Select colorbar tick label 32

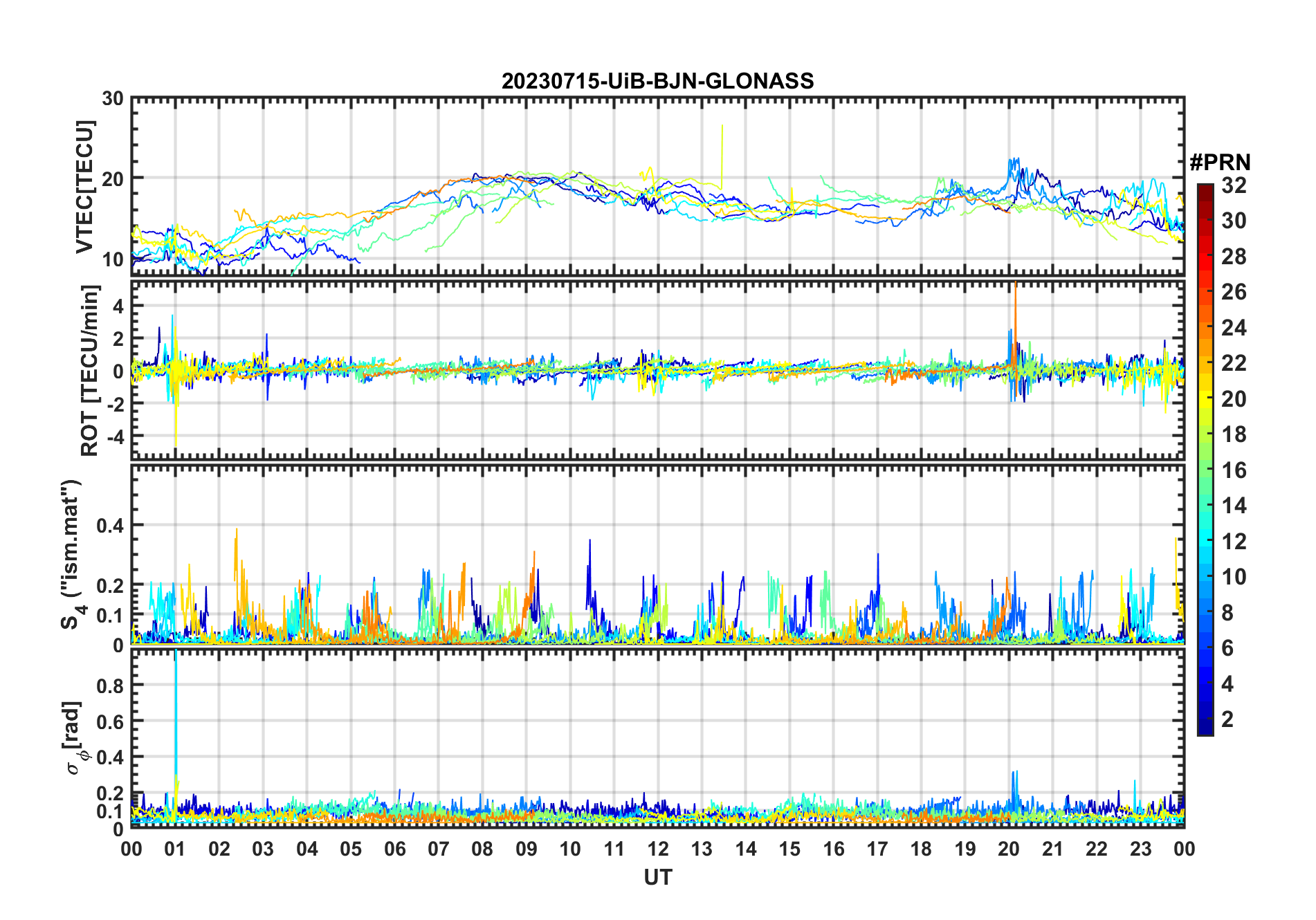(1234, 185)
